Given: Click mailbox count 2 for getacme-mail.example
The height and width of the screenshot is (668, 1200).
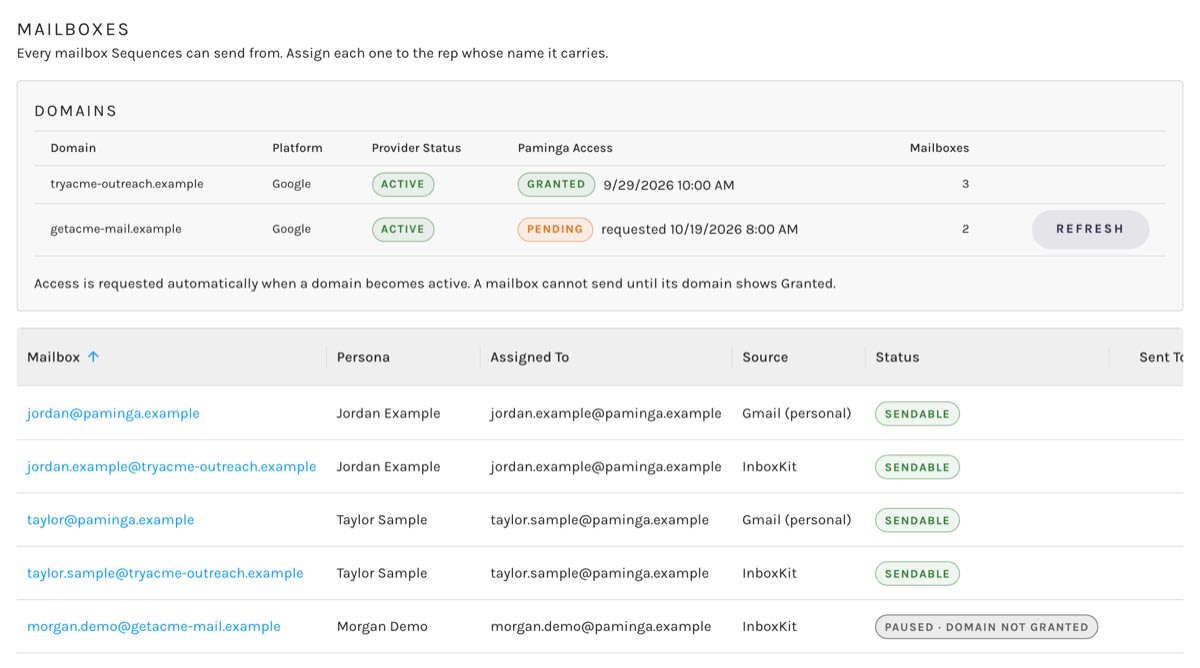Looking at the screenshot, I should click(x=965, y=229).
